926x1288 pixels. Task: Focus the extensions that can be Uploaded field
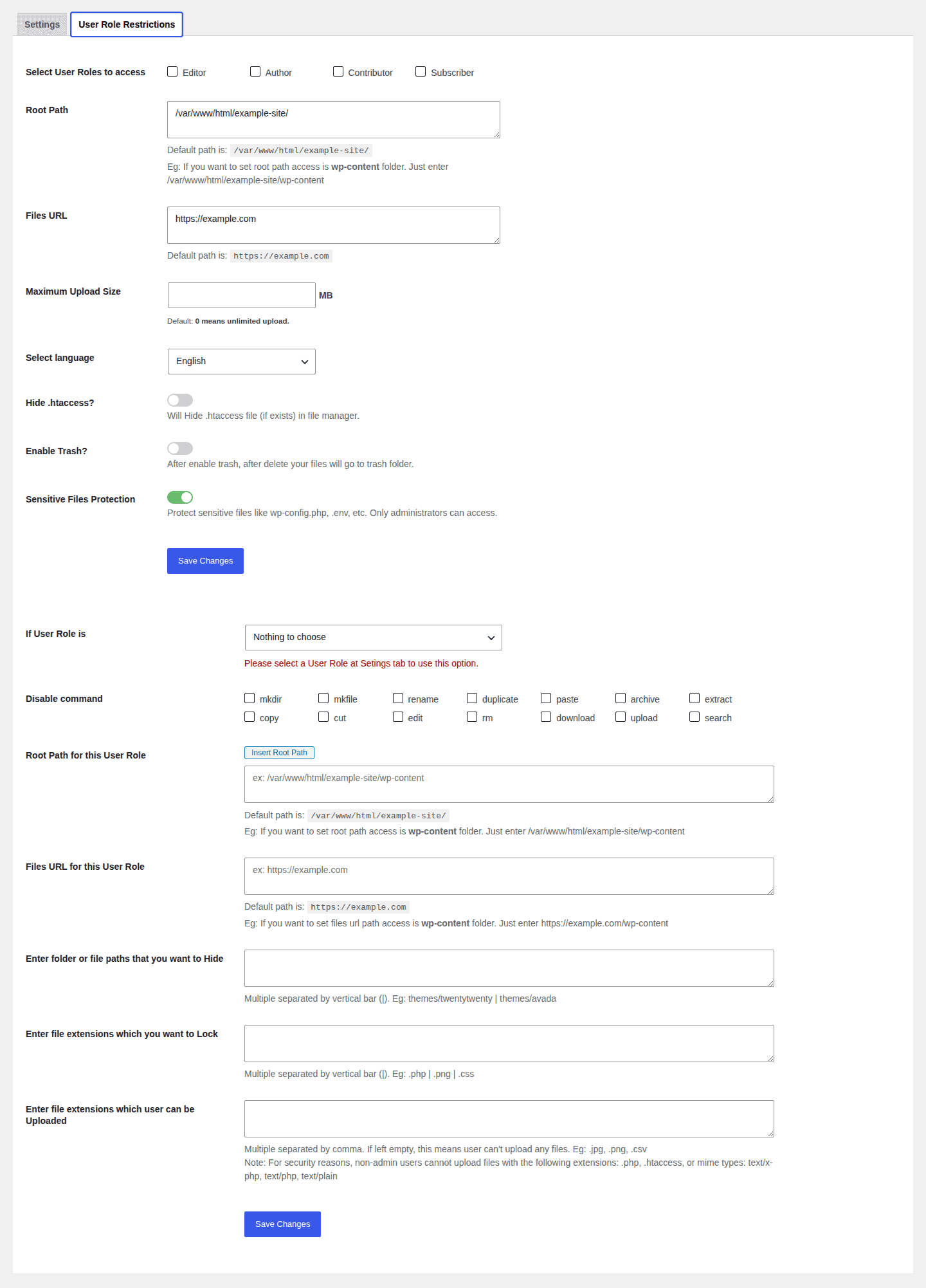click(509, 1119)
